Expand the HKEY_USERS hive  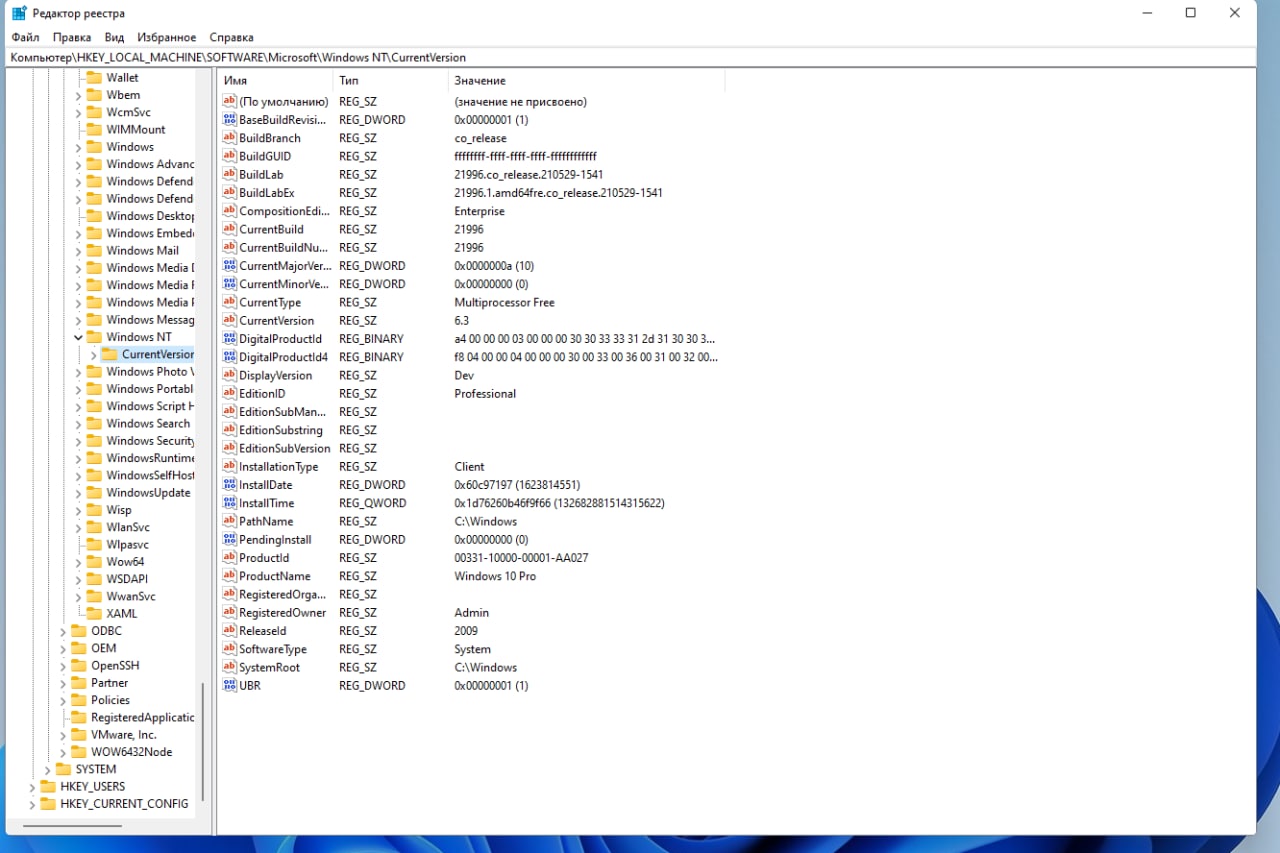click(x=31, y=786)
